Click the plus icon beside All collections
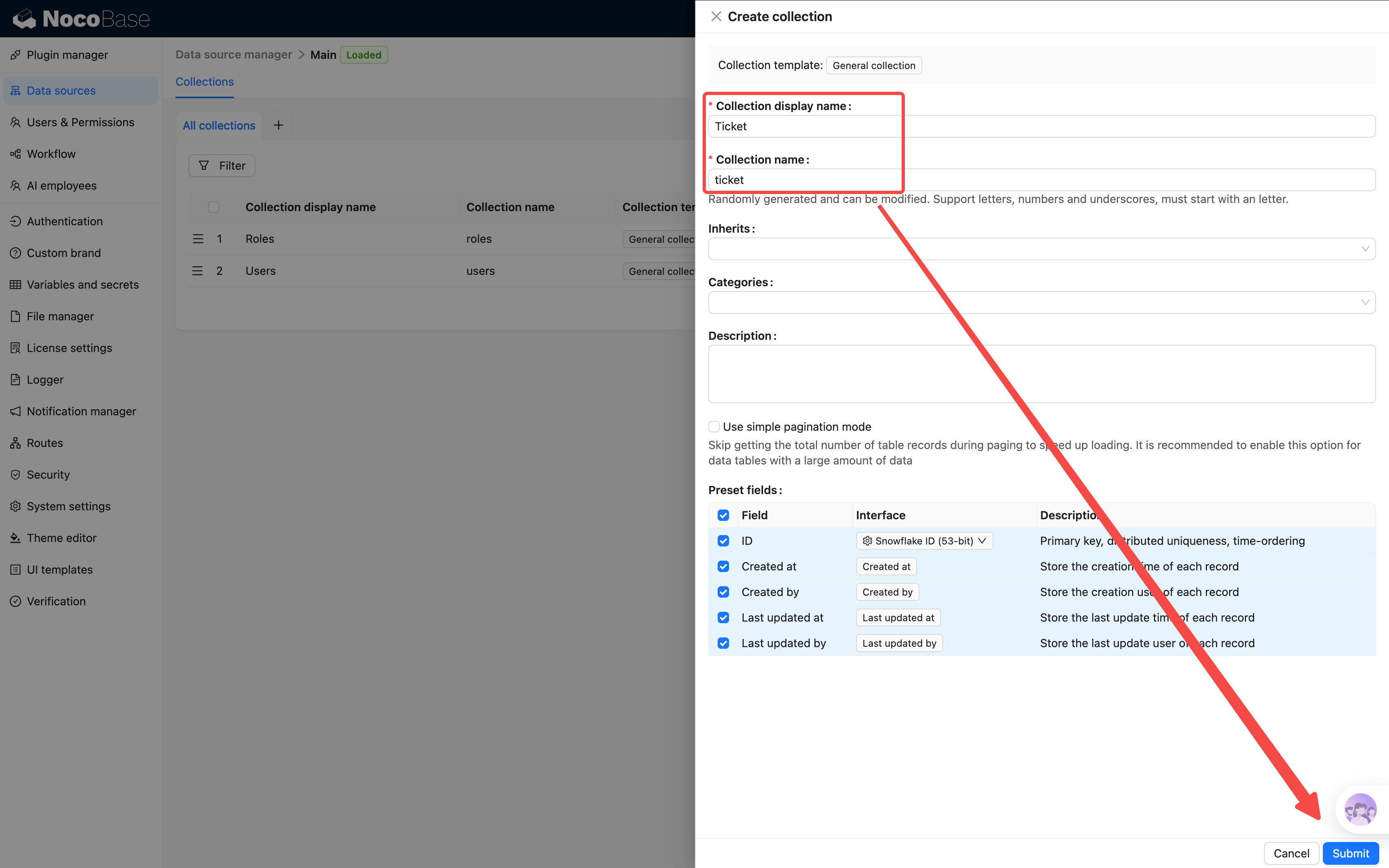1389x868 pixels. [x=279, y=125]
